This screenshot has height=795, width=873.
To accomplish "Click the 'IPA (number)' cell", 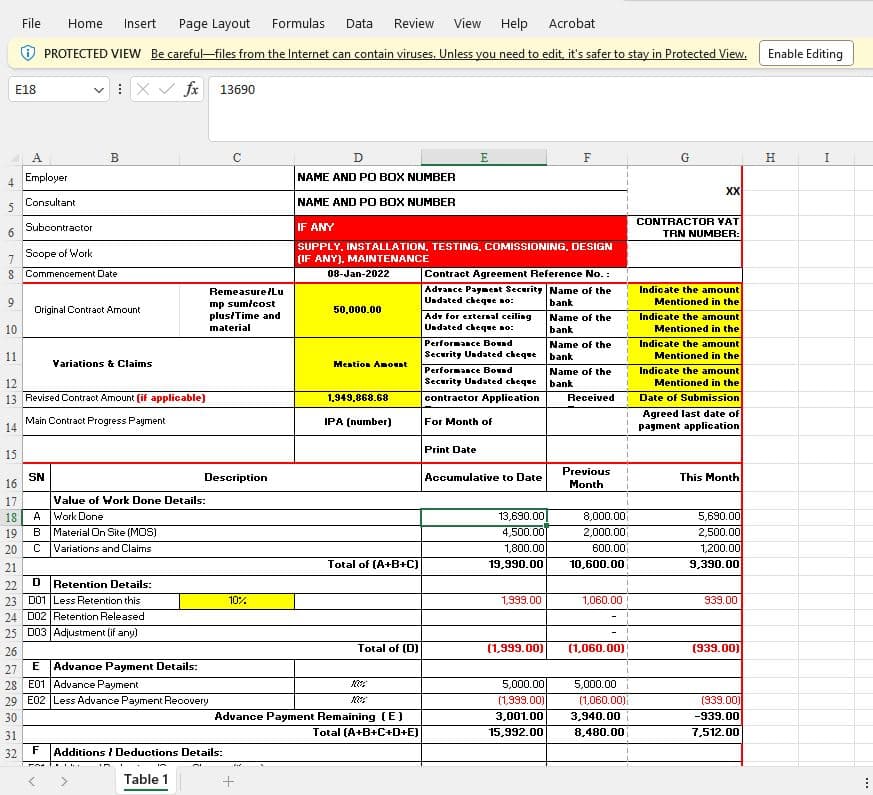I will (x=358, y=421).
